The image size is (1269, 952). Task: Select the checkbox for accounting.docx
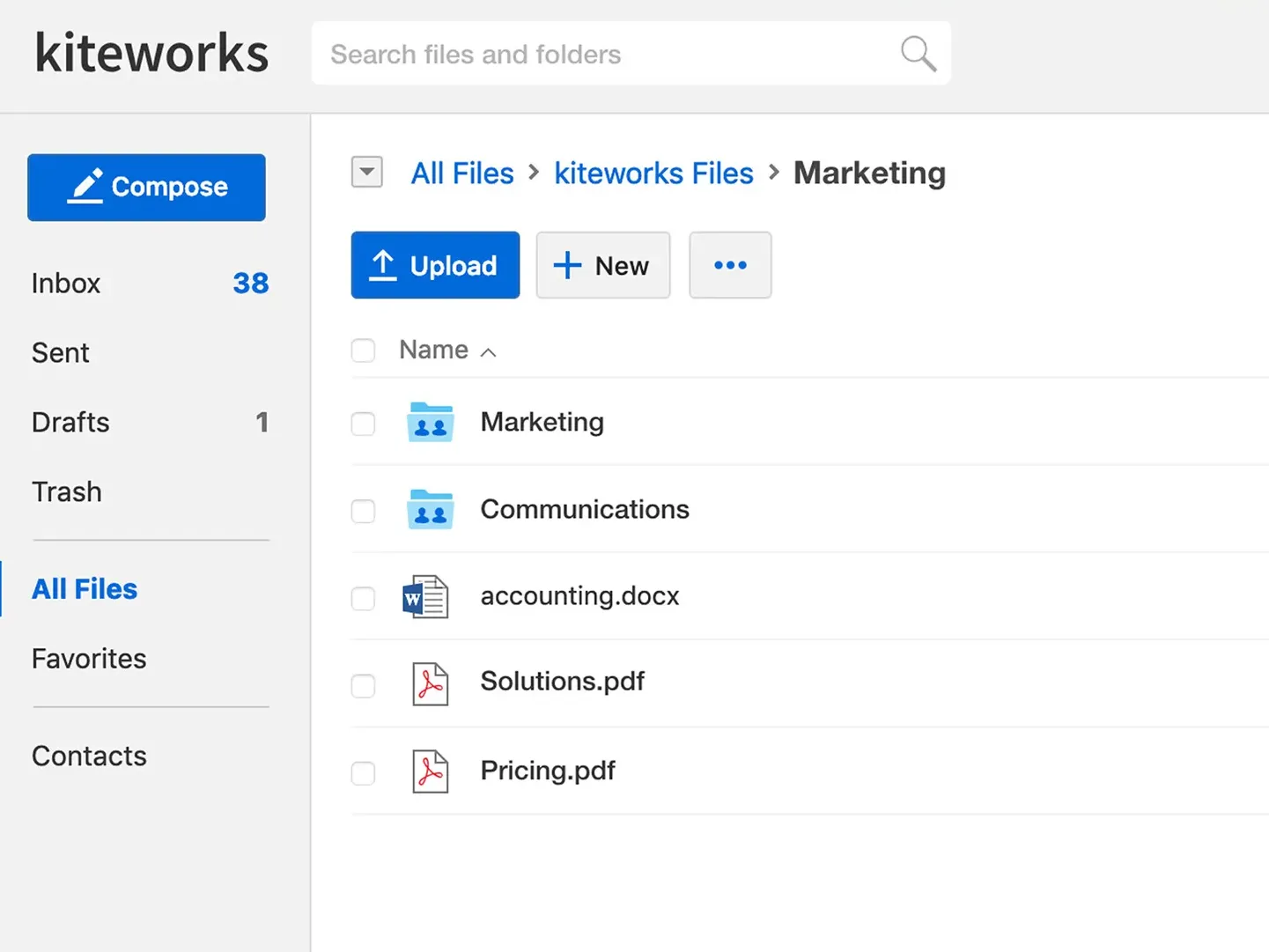(363, 599)
